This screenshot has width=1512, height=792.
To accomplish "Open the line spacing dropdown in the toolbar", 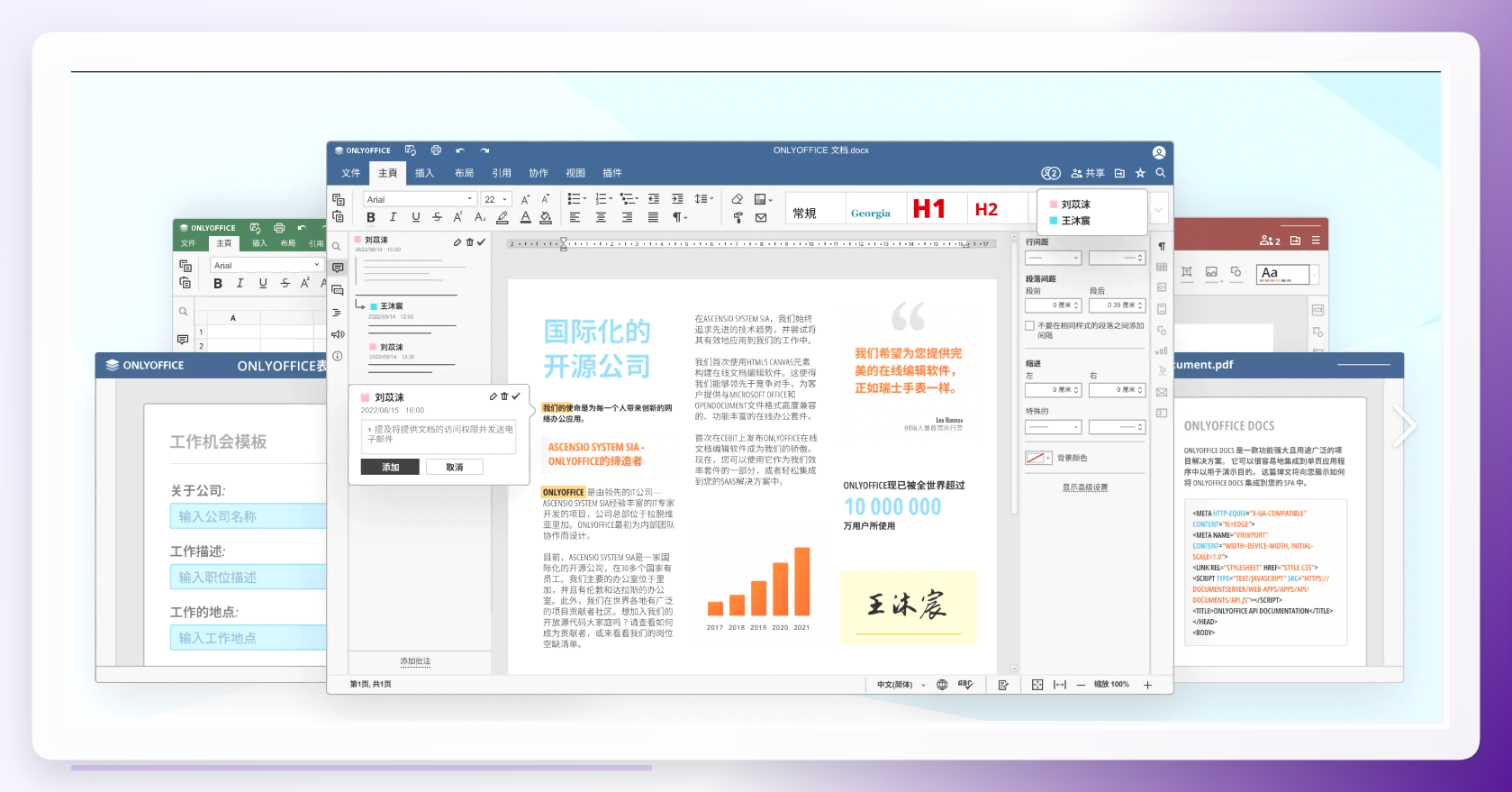I will [703, 199].
